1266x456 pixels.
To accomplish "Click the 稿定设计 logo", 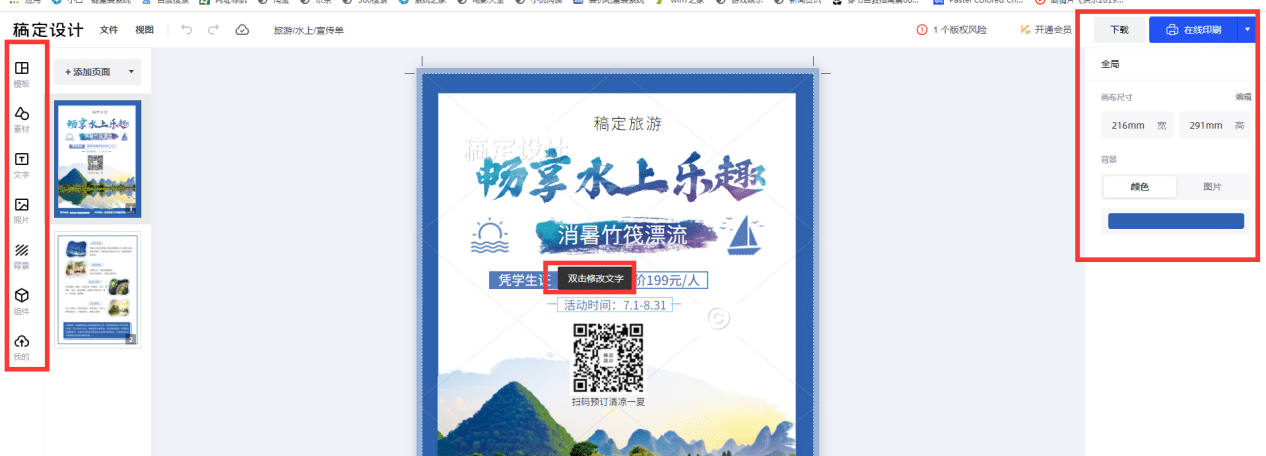I will tap(48, 30).
